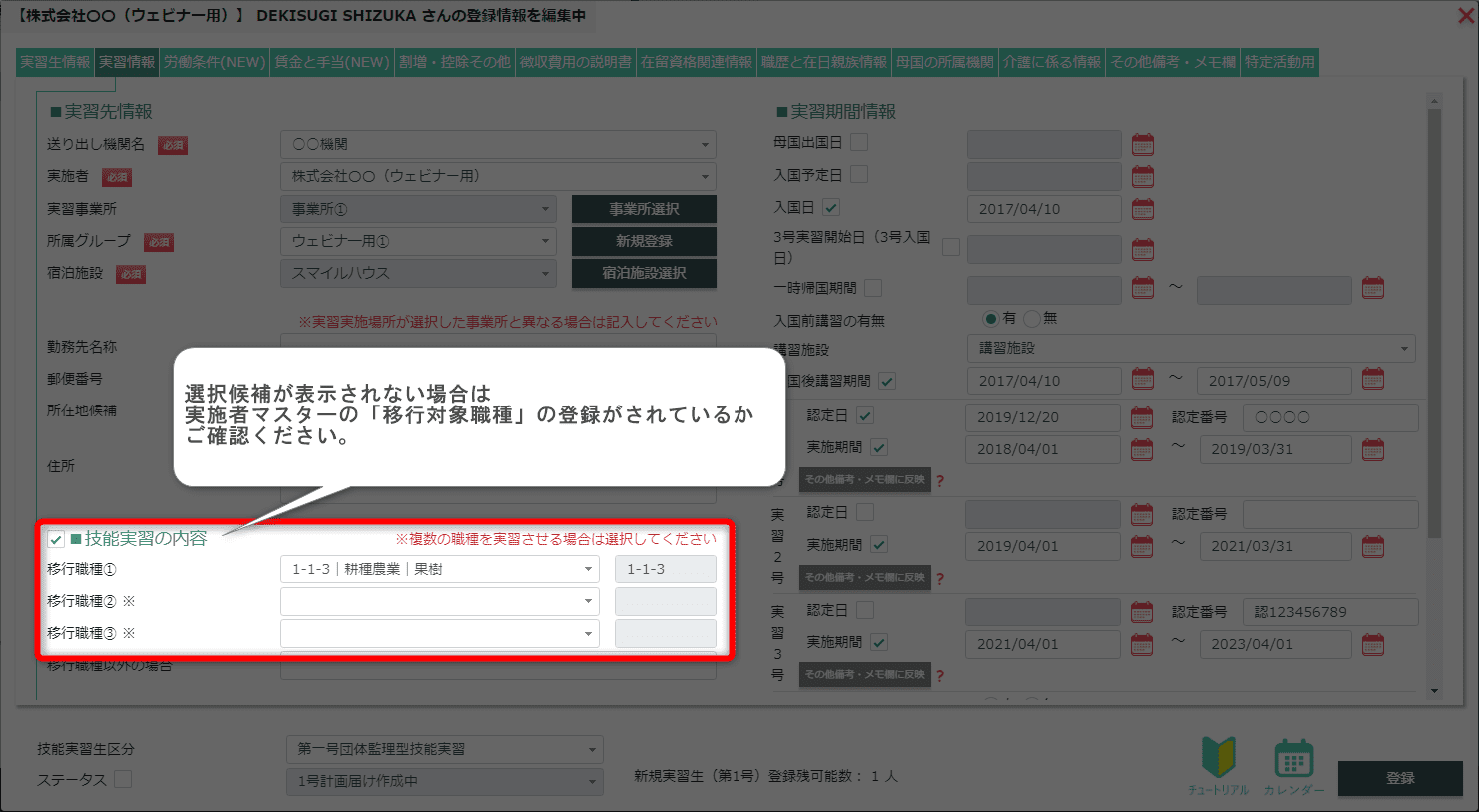This screenshot has width=1479, height=812.
Task: Select 無 for 入国前講習の有無
Action: coord(1032,318)
